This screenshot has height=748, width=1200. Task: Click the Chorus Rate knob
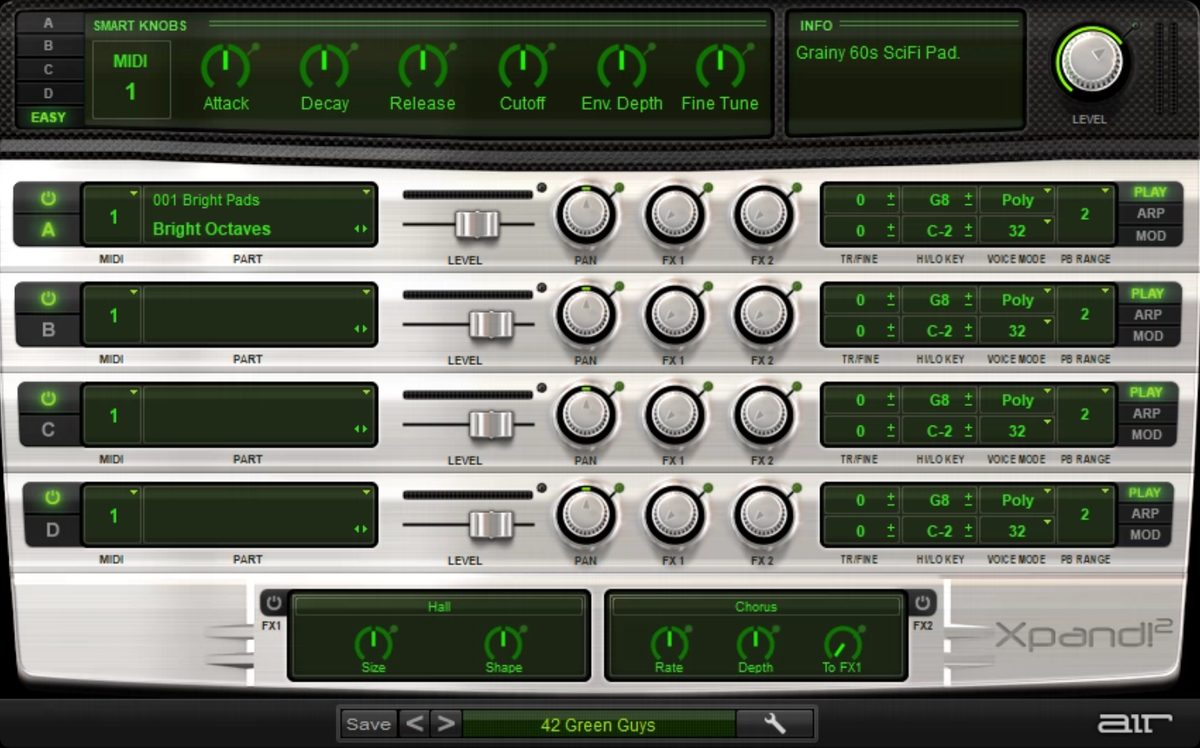669,643
